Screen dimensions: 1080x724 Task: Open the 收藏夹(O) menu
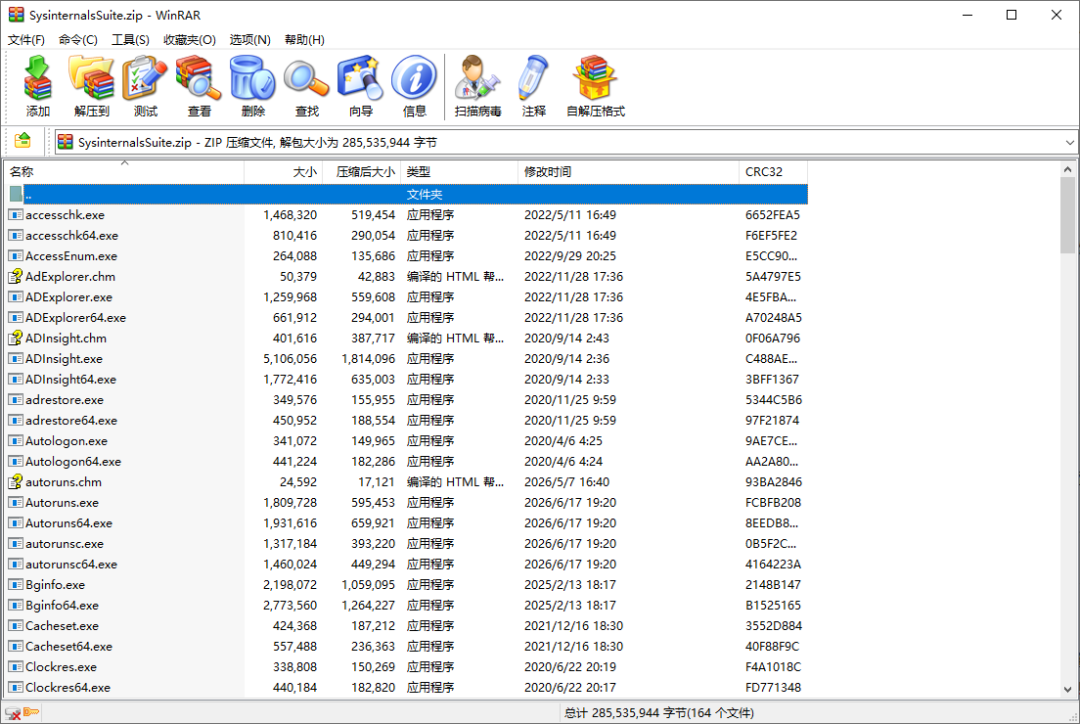pyautogui.click(x=189, y=40)
